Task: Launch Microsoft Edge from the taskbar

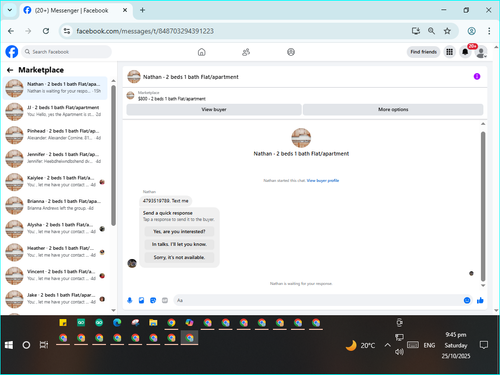Action: [x=117, y=322]
